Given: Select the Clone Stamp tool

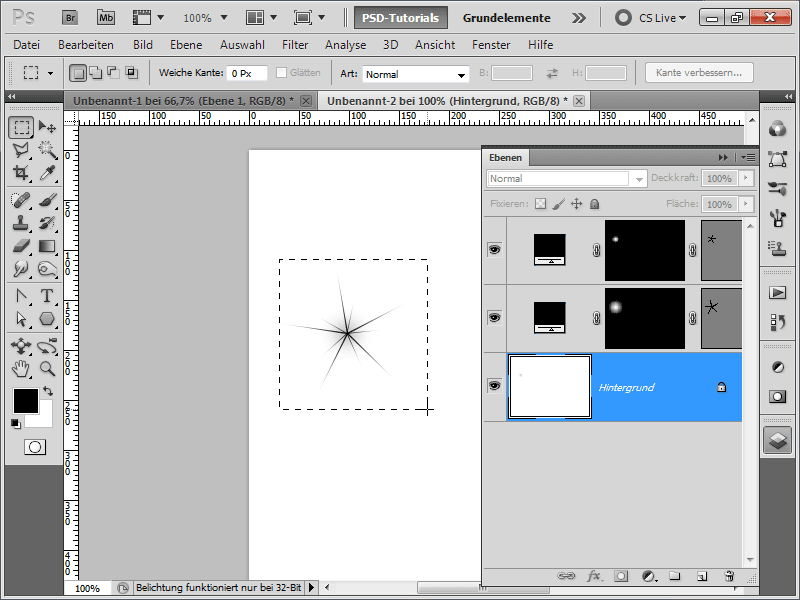Looking at the screenshot, I should (x=21, y=222).
